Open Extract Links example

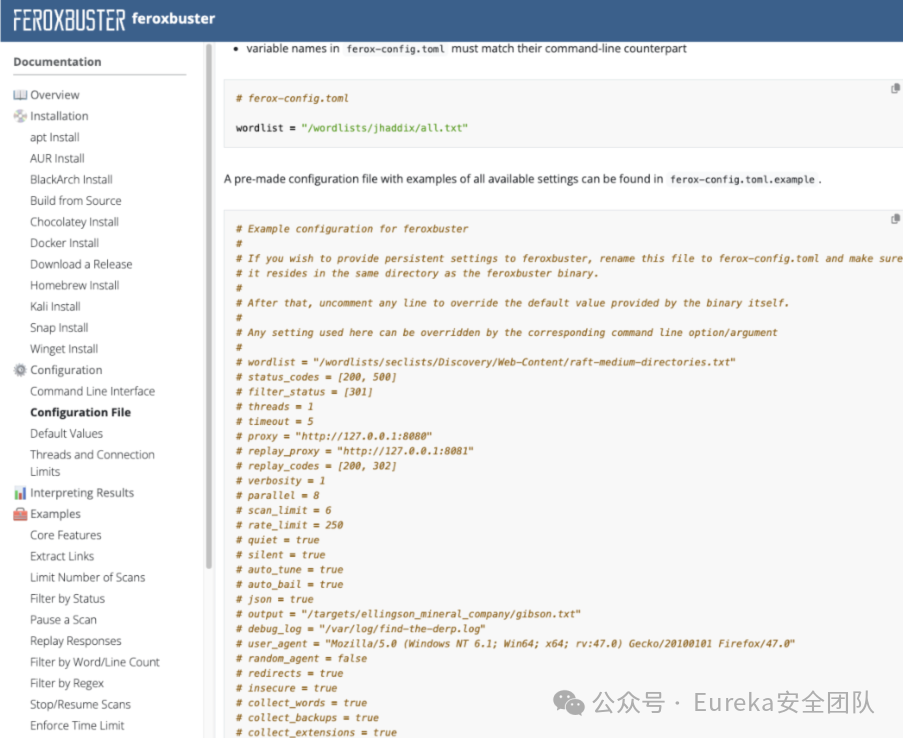click(62, 557)
